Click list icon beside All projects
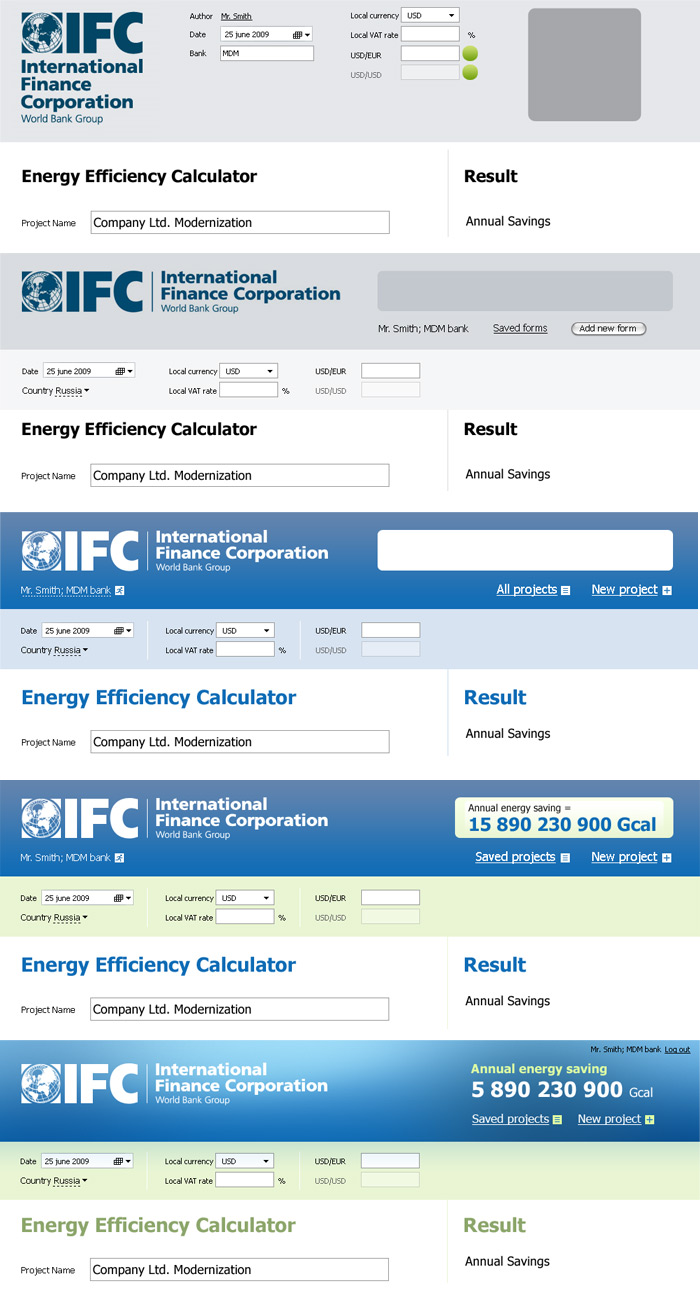 click(x=566, y=591)
